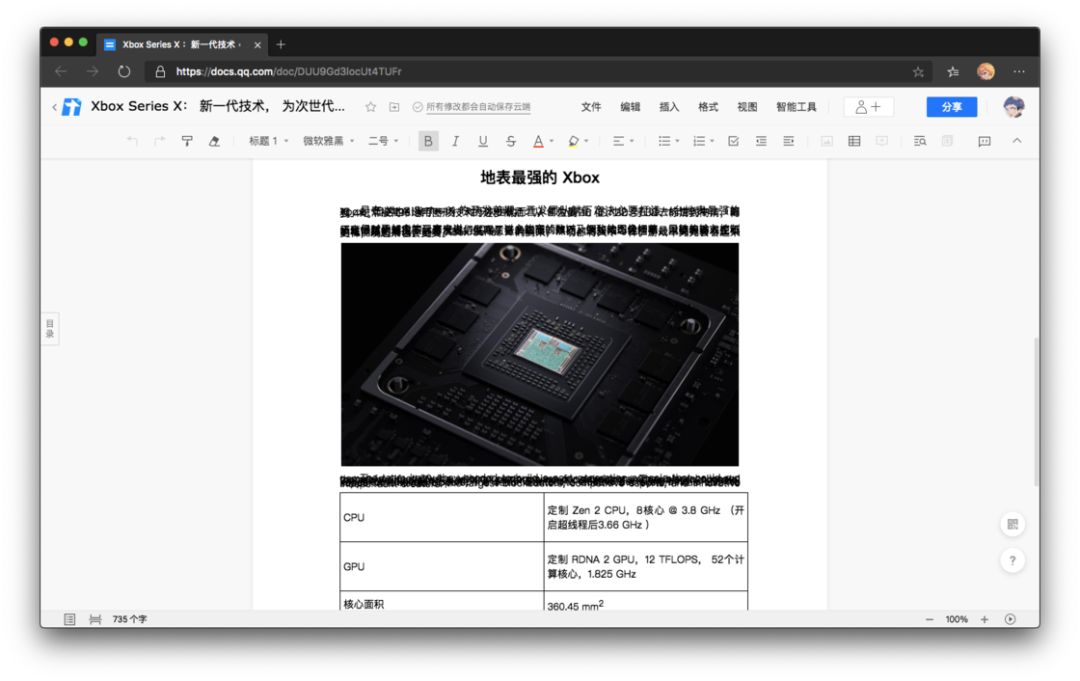Open the 编辑 menu

[x=630, y=107]
